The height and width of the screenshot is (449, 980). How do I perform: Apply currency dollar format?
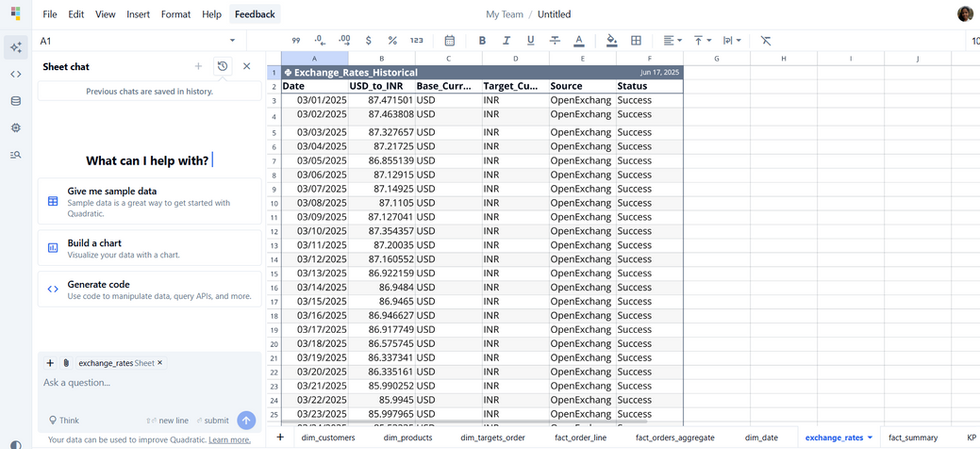368,41
